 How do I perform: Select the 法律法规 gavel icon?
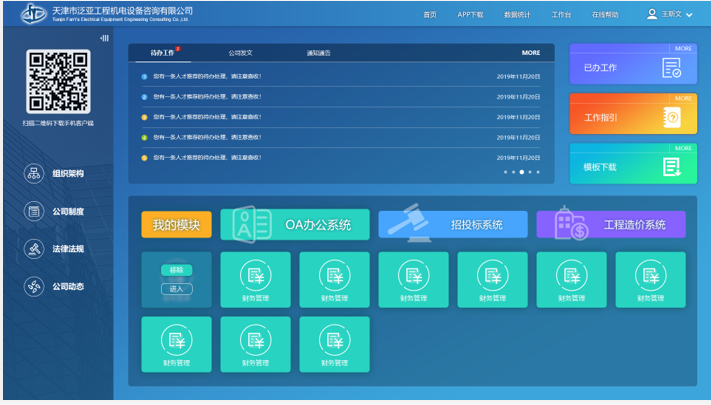pos(34,249)
